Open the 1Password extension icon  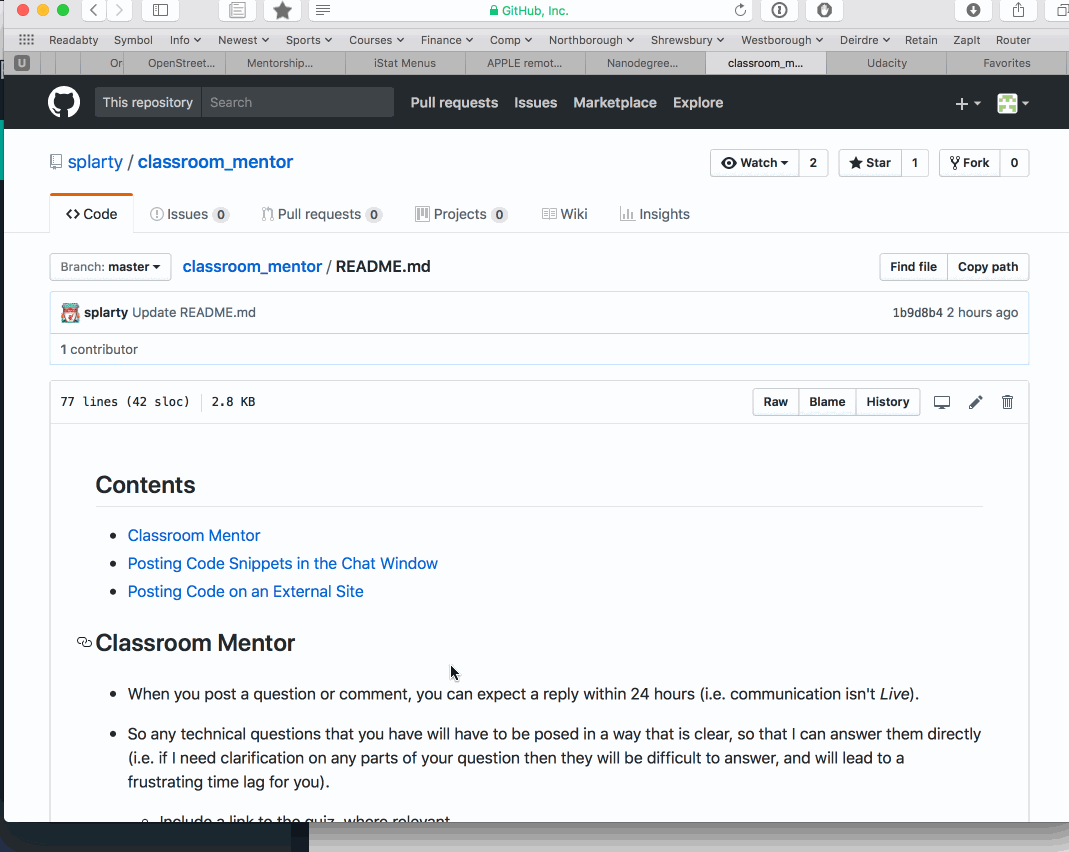click(779, 10)
